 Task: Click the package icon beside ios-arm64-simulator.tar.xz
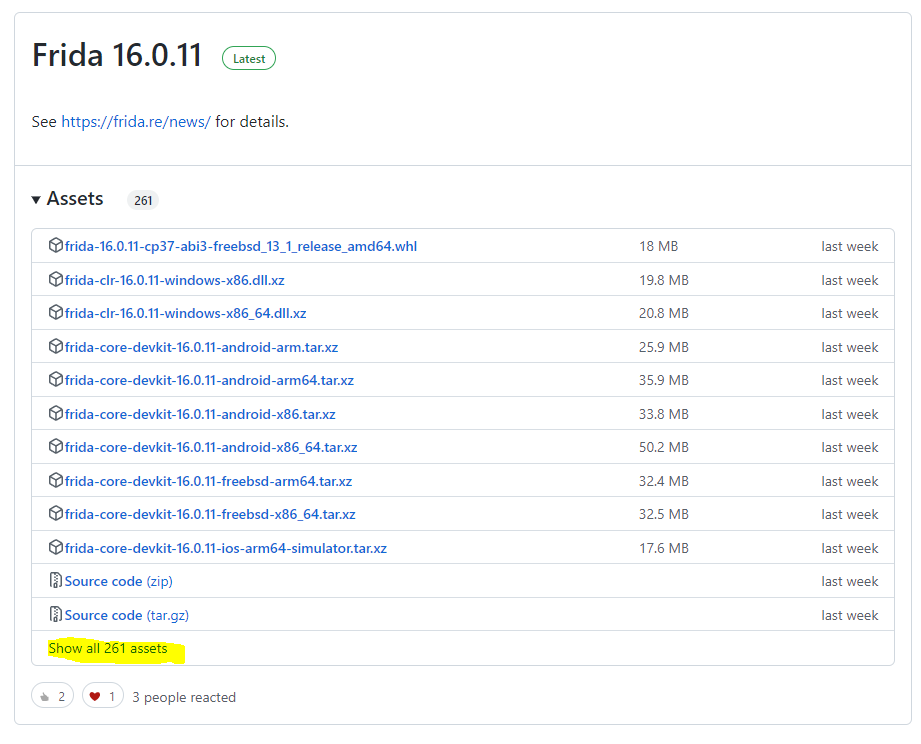pos(55,547)
